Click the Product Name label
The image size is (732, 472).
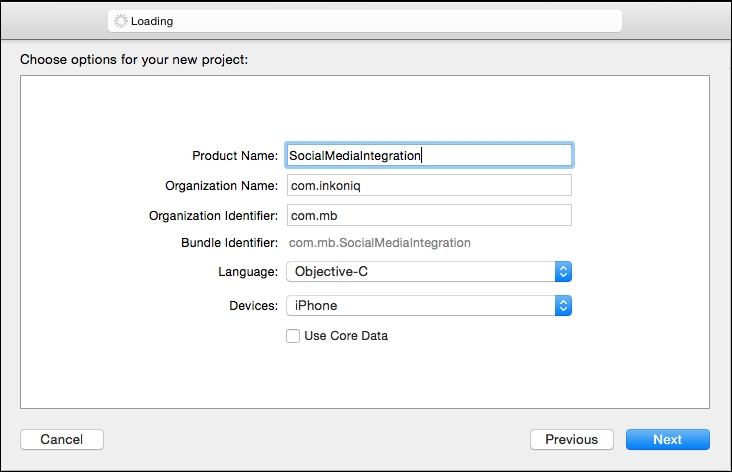[x=235, y=156]
